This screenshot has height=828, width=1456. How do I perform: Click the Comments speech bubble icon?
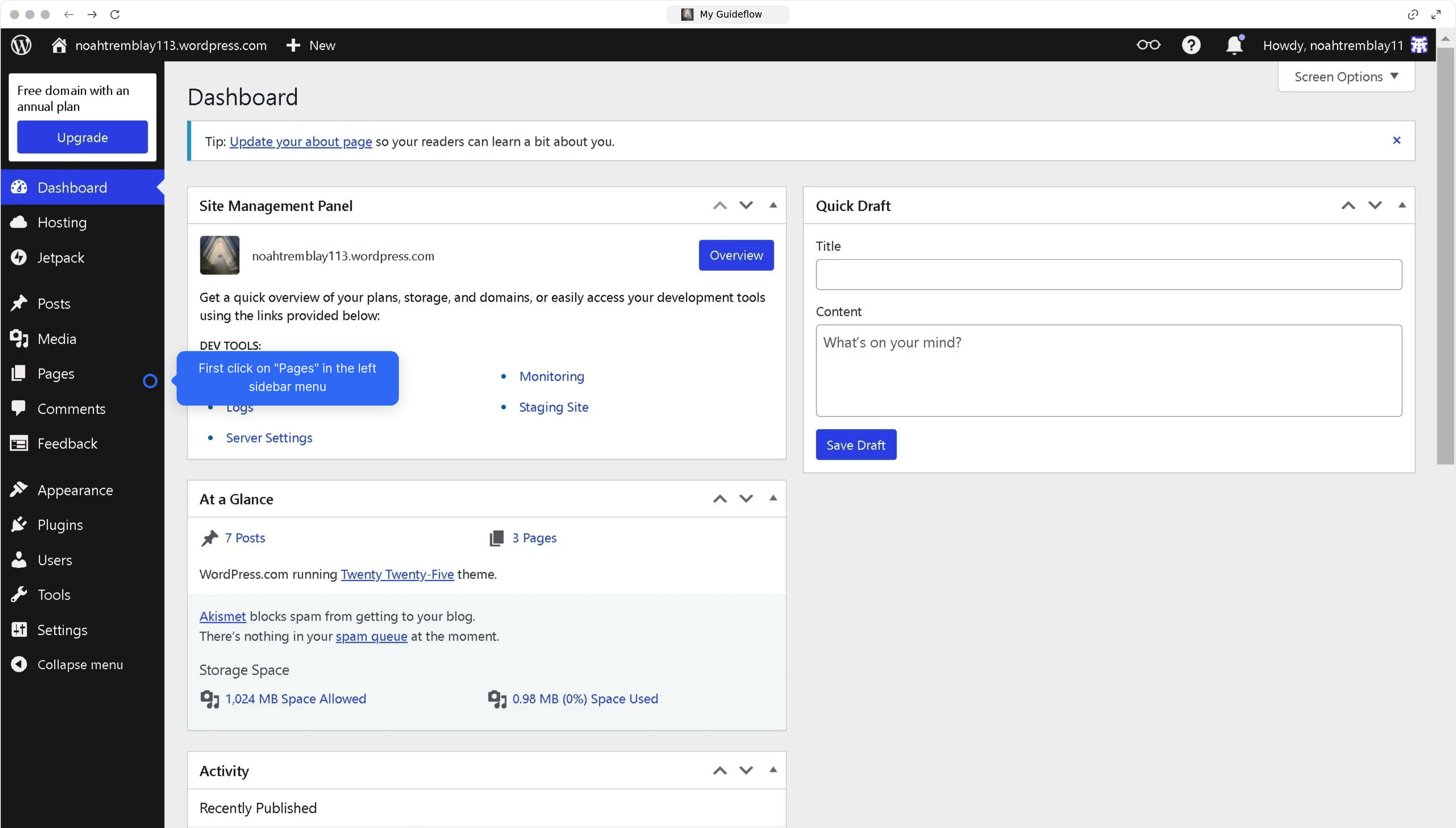(x=19, y=408)
